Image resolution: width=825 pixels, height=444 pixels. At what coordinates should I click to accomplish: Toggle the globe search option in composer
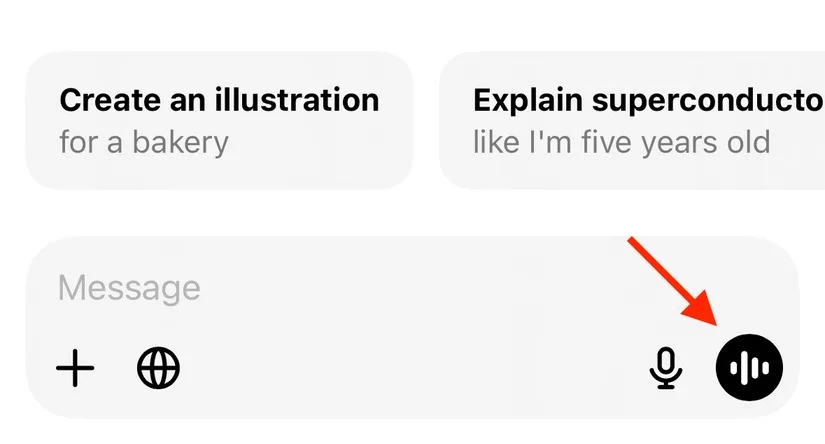coord(158,368)
